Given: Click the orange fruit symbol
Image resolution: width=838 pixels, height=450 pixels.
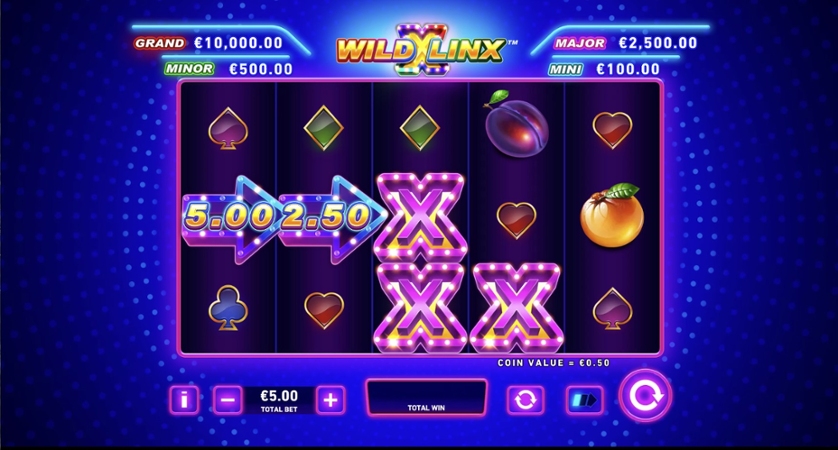Looking at the screenshot, I should (612, 216).
